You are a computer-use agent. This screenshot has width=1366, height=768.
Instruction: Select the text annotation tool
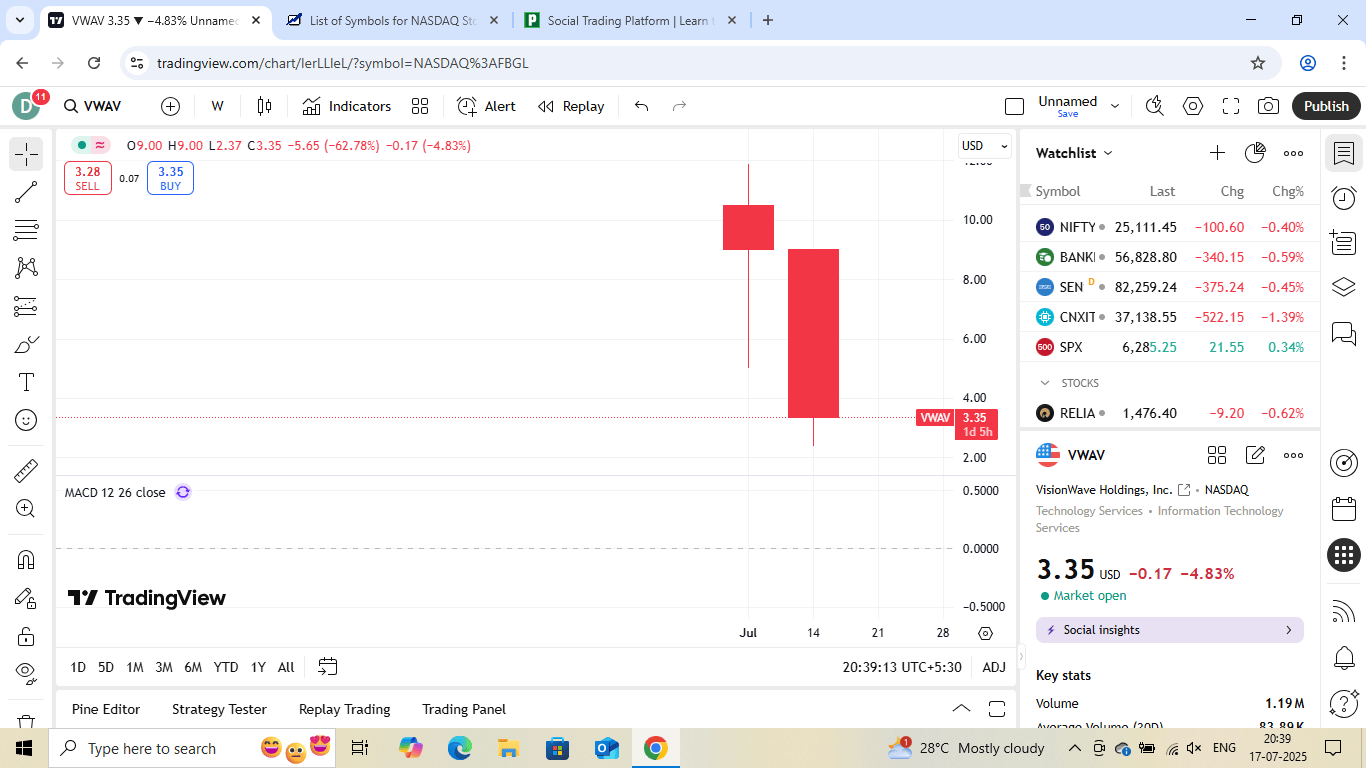(26, 382)
